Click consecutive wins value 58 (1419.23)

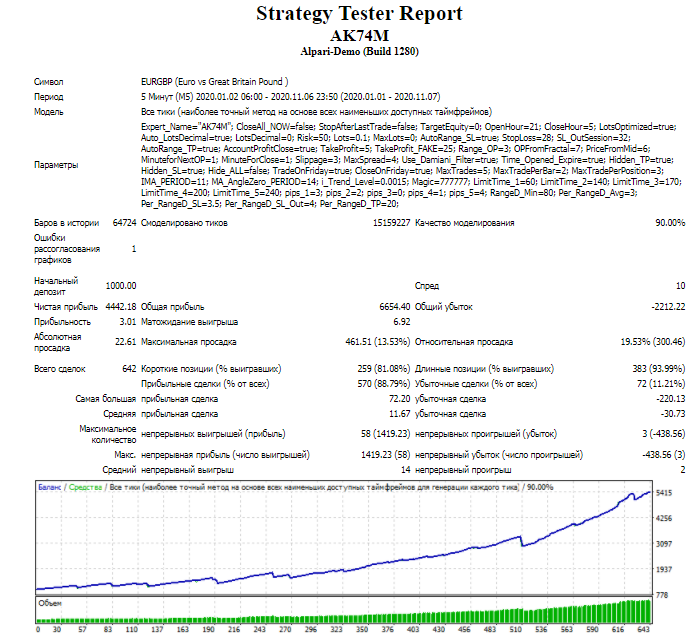click(385, 434)
